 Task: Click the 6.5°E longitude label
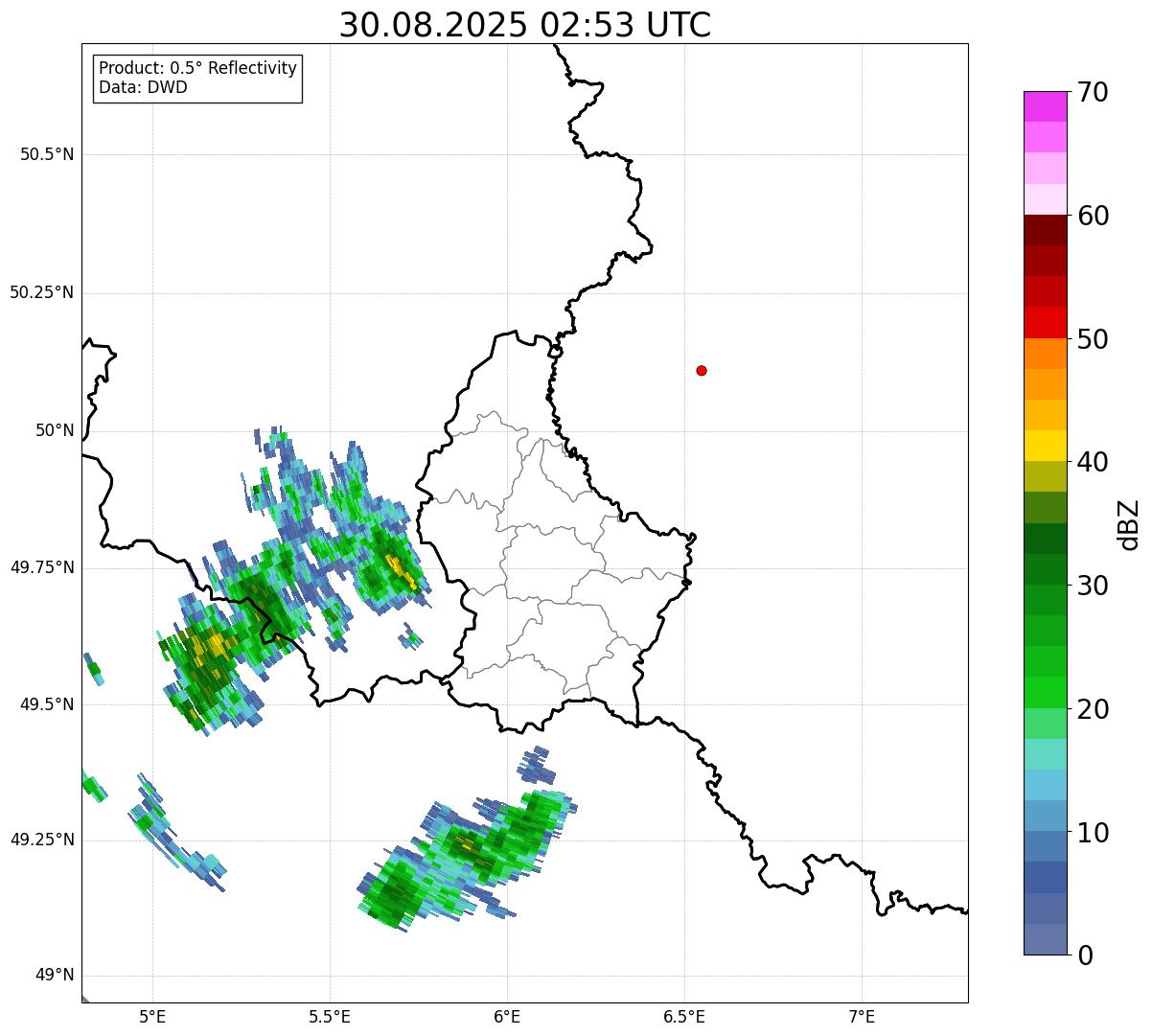click(684, 1016)
